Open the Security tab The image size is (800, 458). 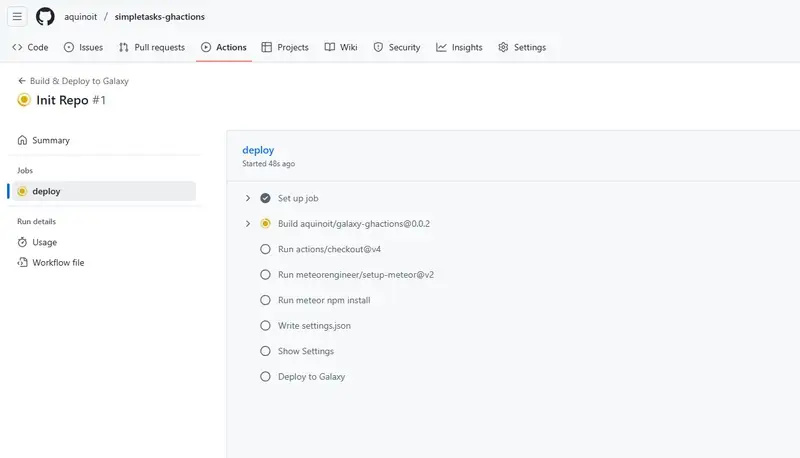pyautogui.click(x=396, y=47)
